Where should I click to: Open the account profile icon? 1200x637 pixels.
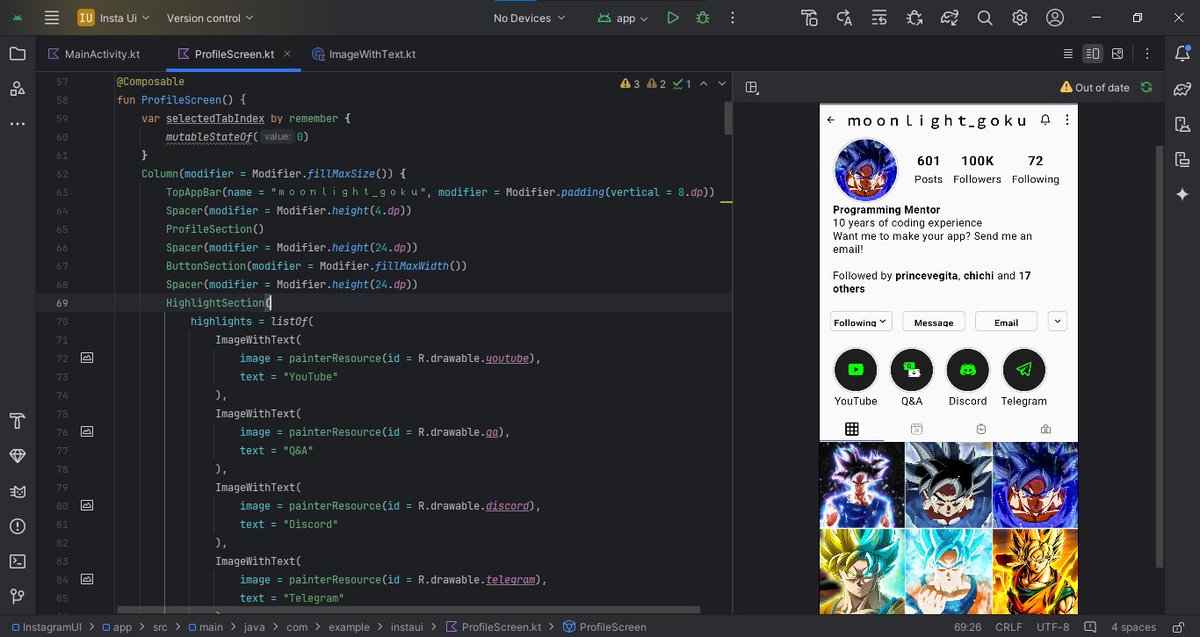(x=1055, y=18)
